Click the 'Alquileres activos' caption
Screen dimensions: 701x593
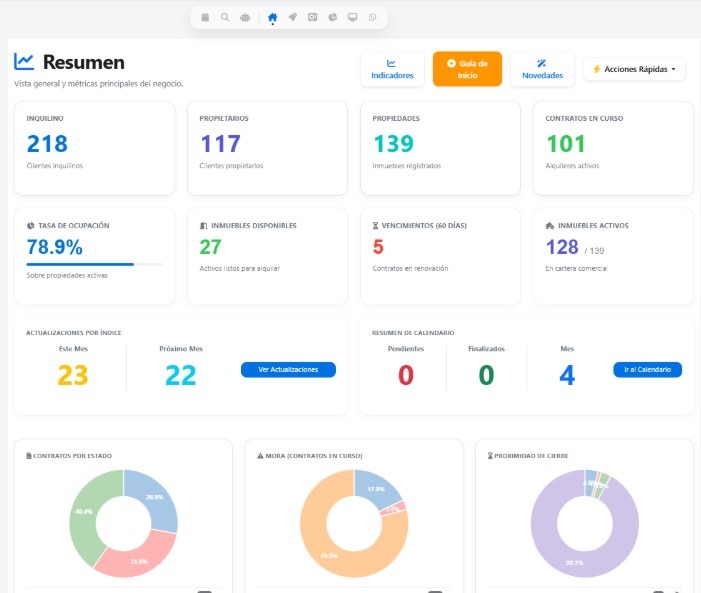572,166
